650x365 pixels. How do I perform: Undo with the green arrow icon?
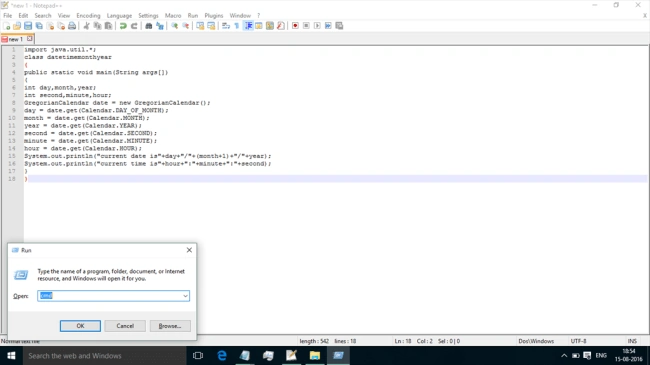[123, 26]
